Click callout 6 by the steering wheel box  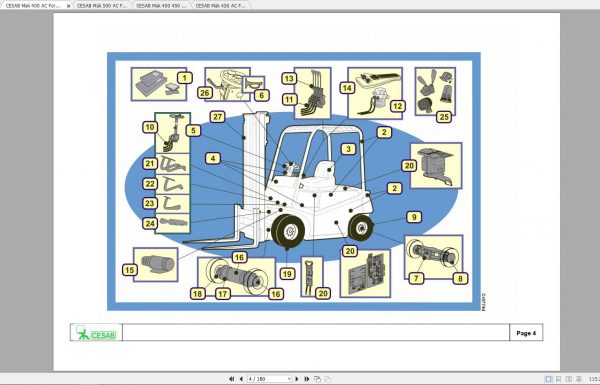point(262,95)
